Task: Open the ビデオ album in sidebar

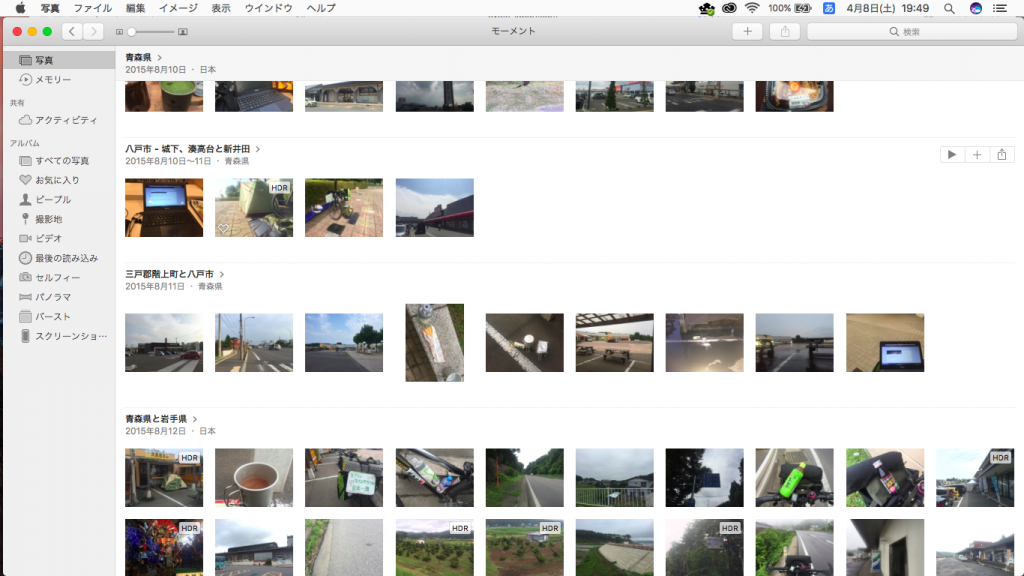Action: (x=48, y=238)
